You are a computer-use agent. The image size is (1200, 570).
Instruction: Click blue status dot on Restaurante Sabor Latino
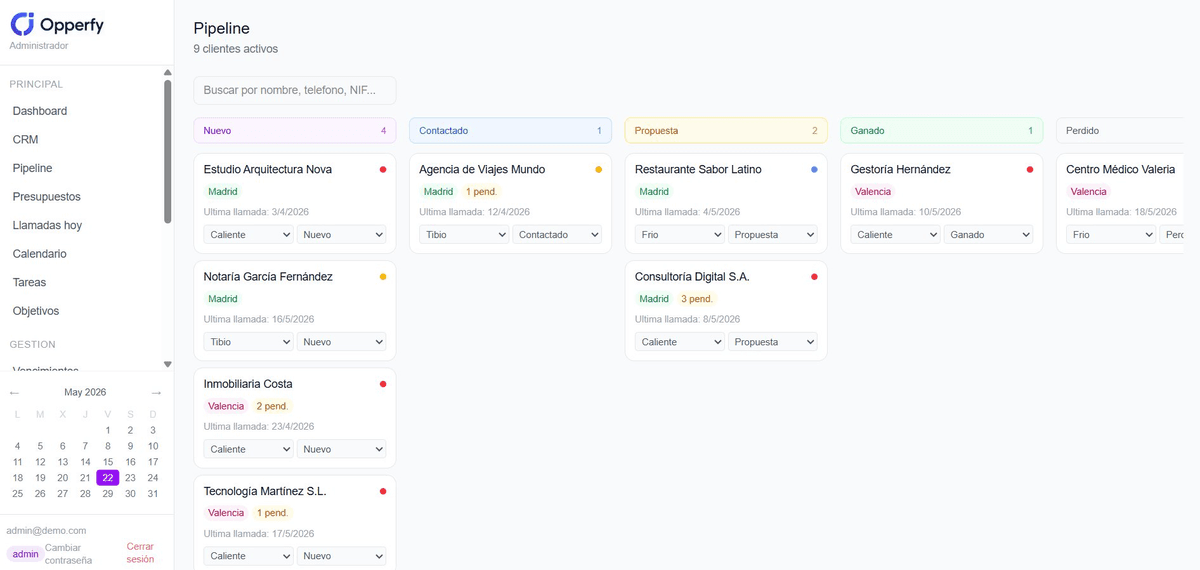[x=815, y=170]
